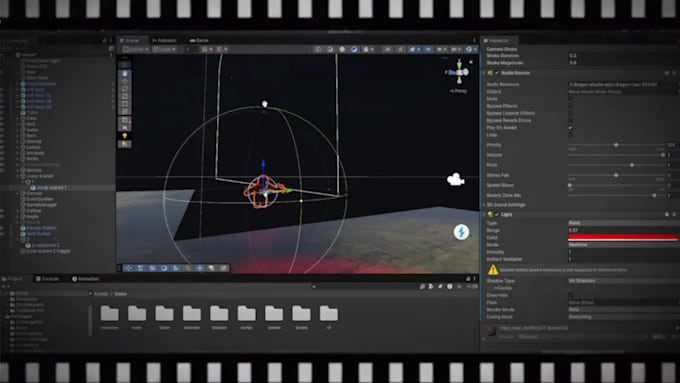Click the Volume slider

[616, 155]
